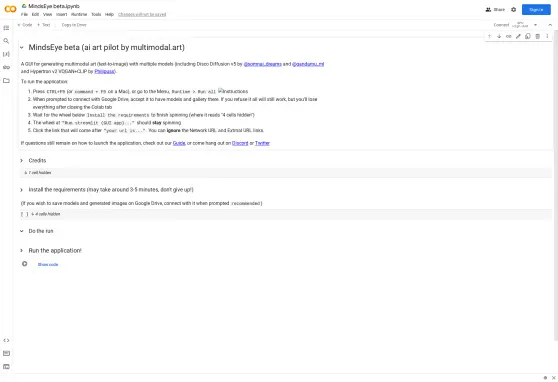This screenshot has height=382, width=558.
Task: Open the files folder icon in sidebar
Action: click(x=6, y=80)
